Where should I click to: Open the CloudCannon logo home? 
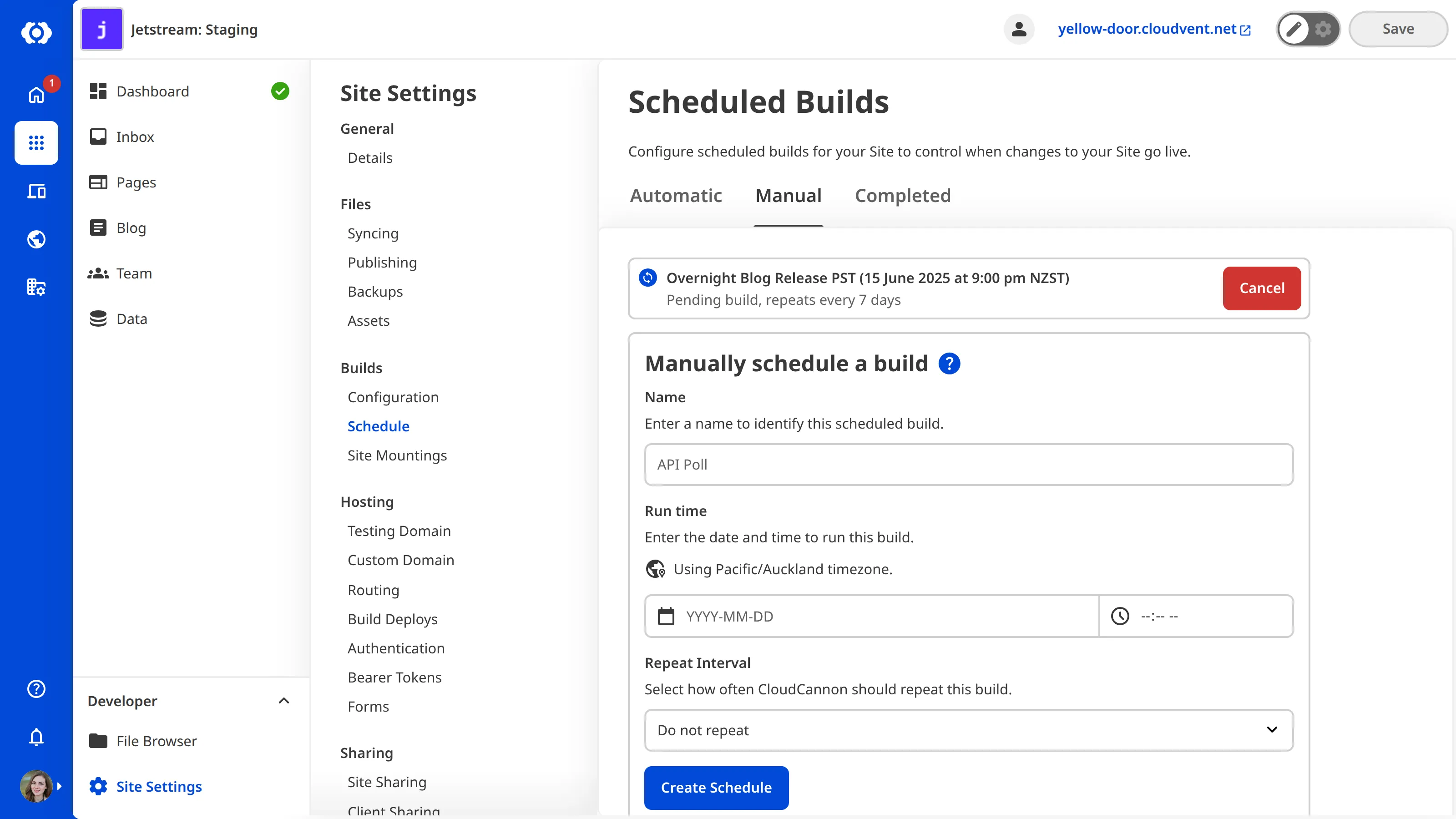click(36, 32)
